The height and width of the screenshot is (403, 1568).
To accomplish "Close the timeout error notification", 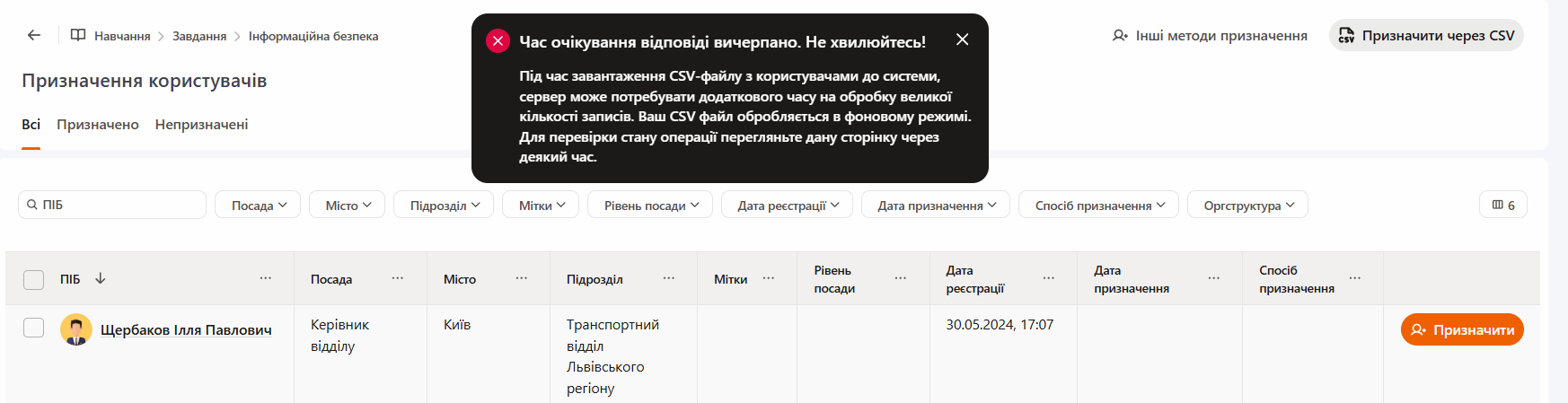I will pyautogui.click(x=962, y=39).
